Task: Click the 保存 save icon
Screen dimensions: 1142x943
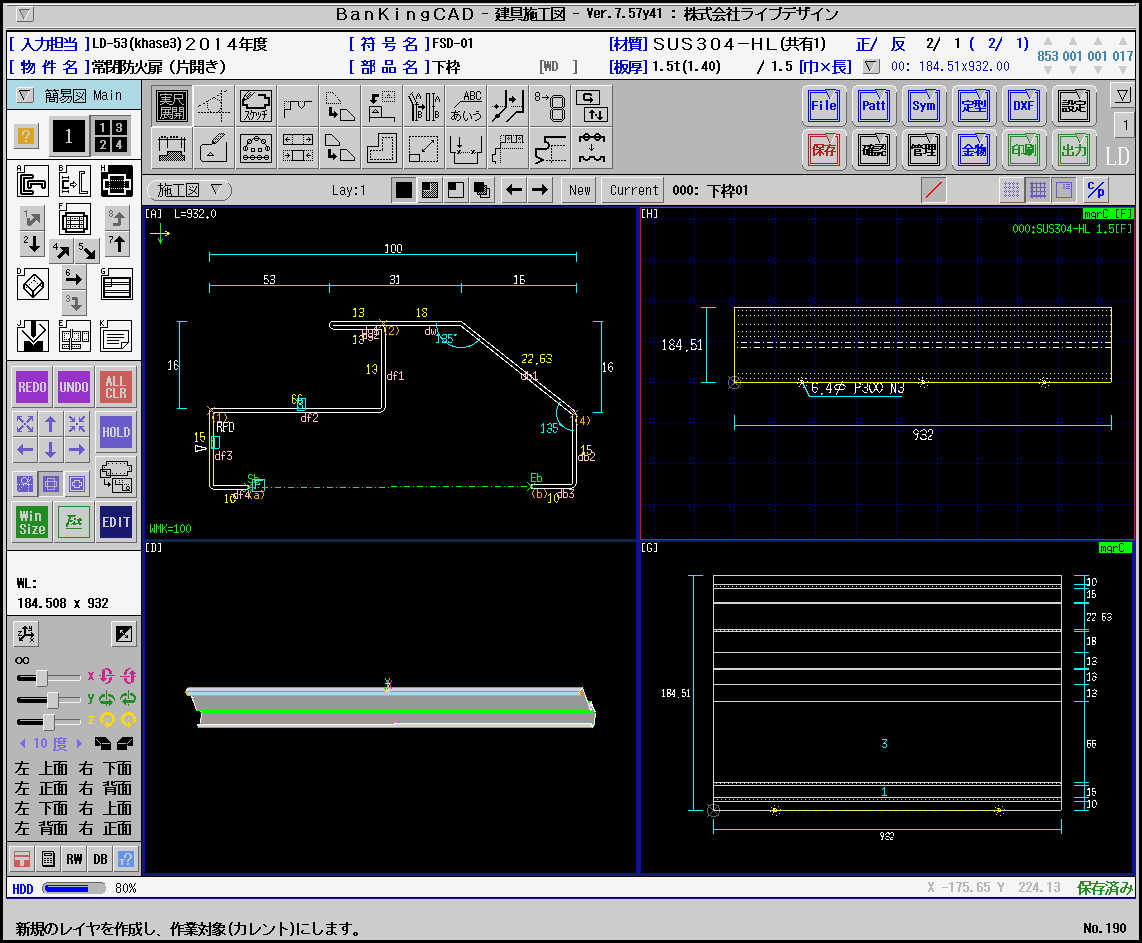Action: click(x=824, y=150)
